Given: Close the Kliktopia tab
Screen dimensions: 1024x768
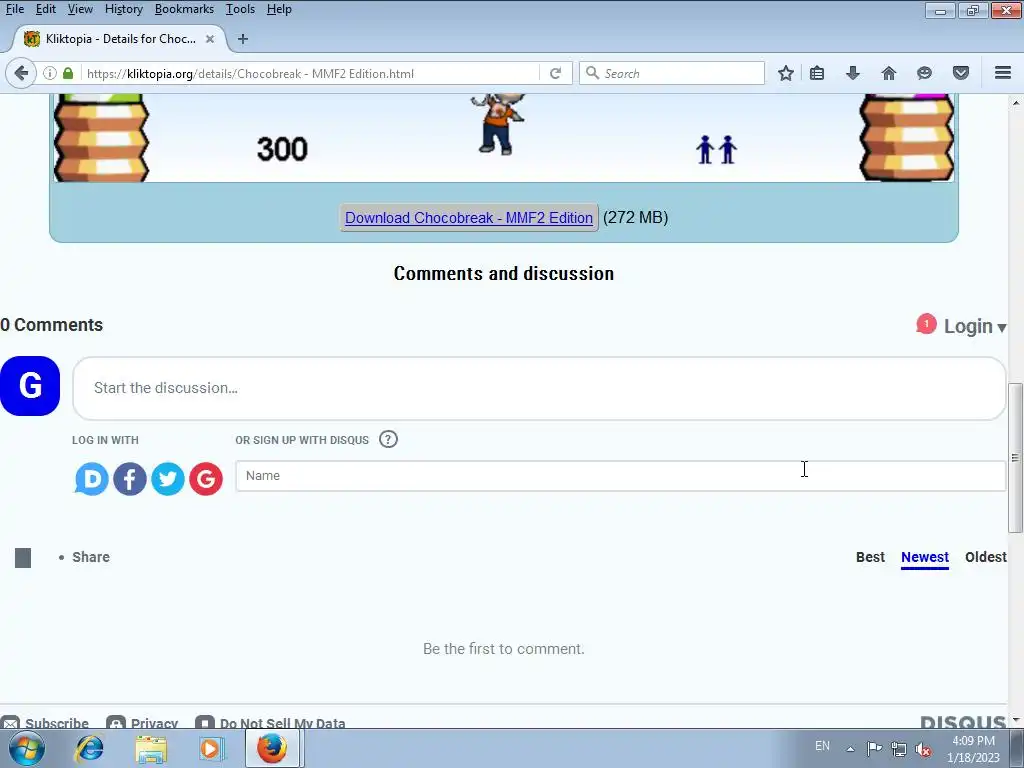Looking at the screenshot, I should (x=210, y=39).
